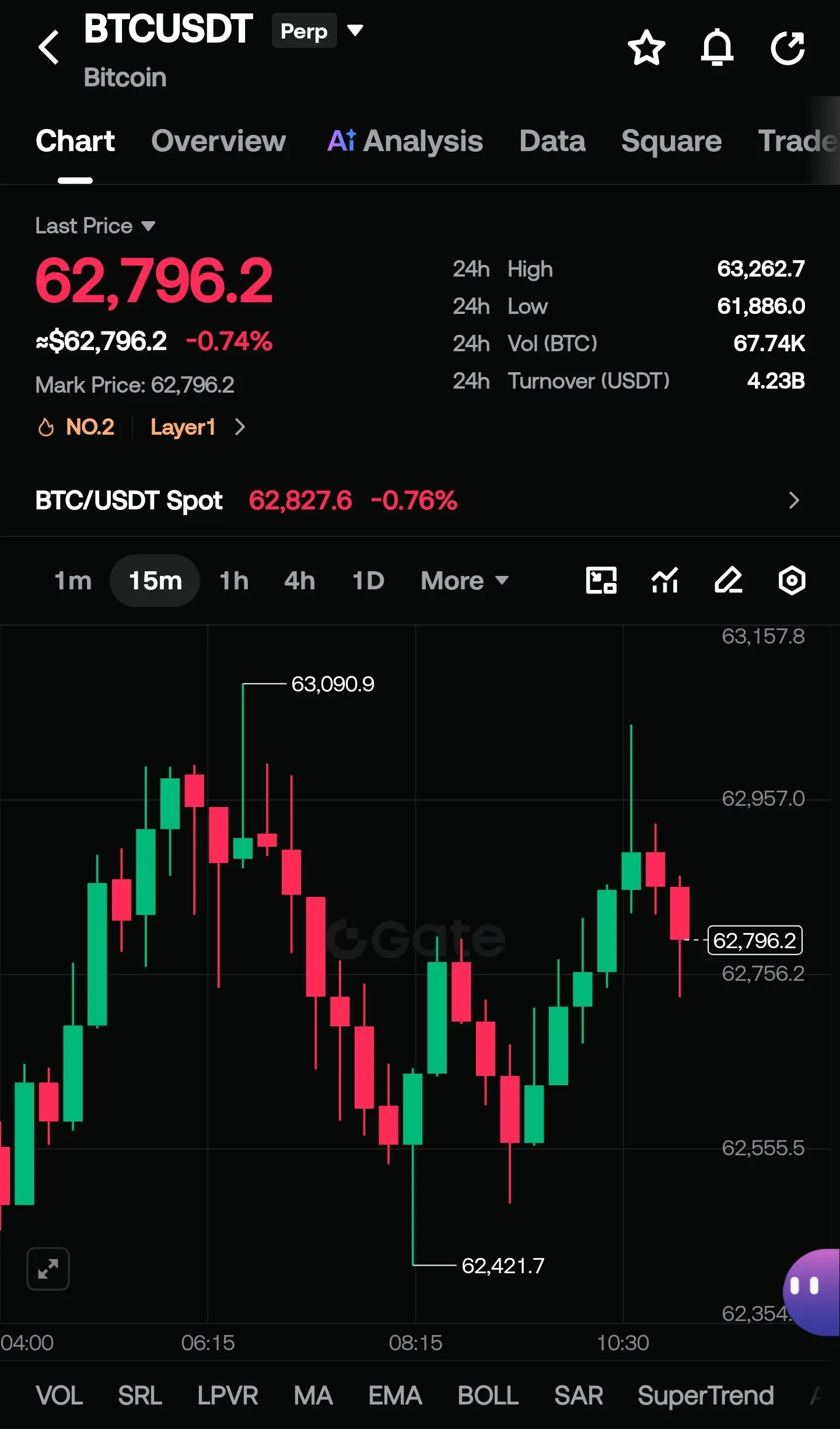Tap the Layer1 tag link
Image resolution: width=840 pixels, height=1429 pixels.
[x=183, y=427]
